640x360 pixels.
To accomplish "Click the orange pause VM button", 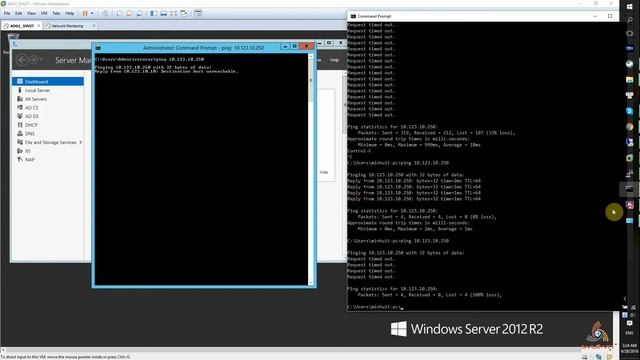I will (85, 13).
